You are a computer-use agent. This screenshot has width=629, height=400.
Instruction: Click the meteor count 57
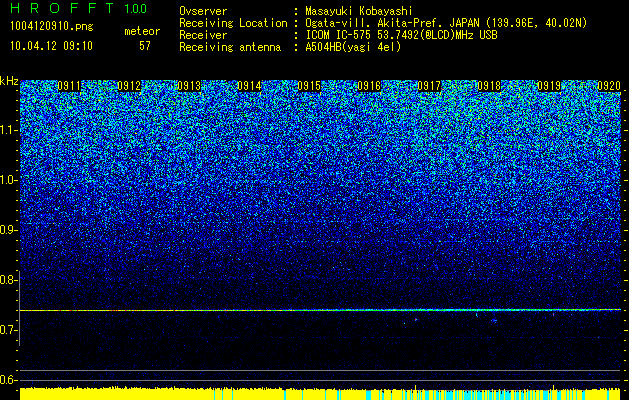(x=145, y=46)
